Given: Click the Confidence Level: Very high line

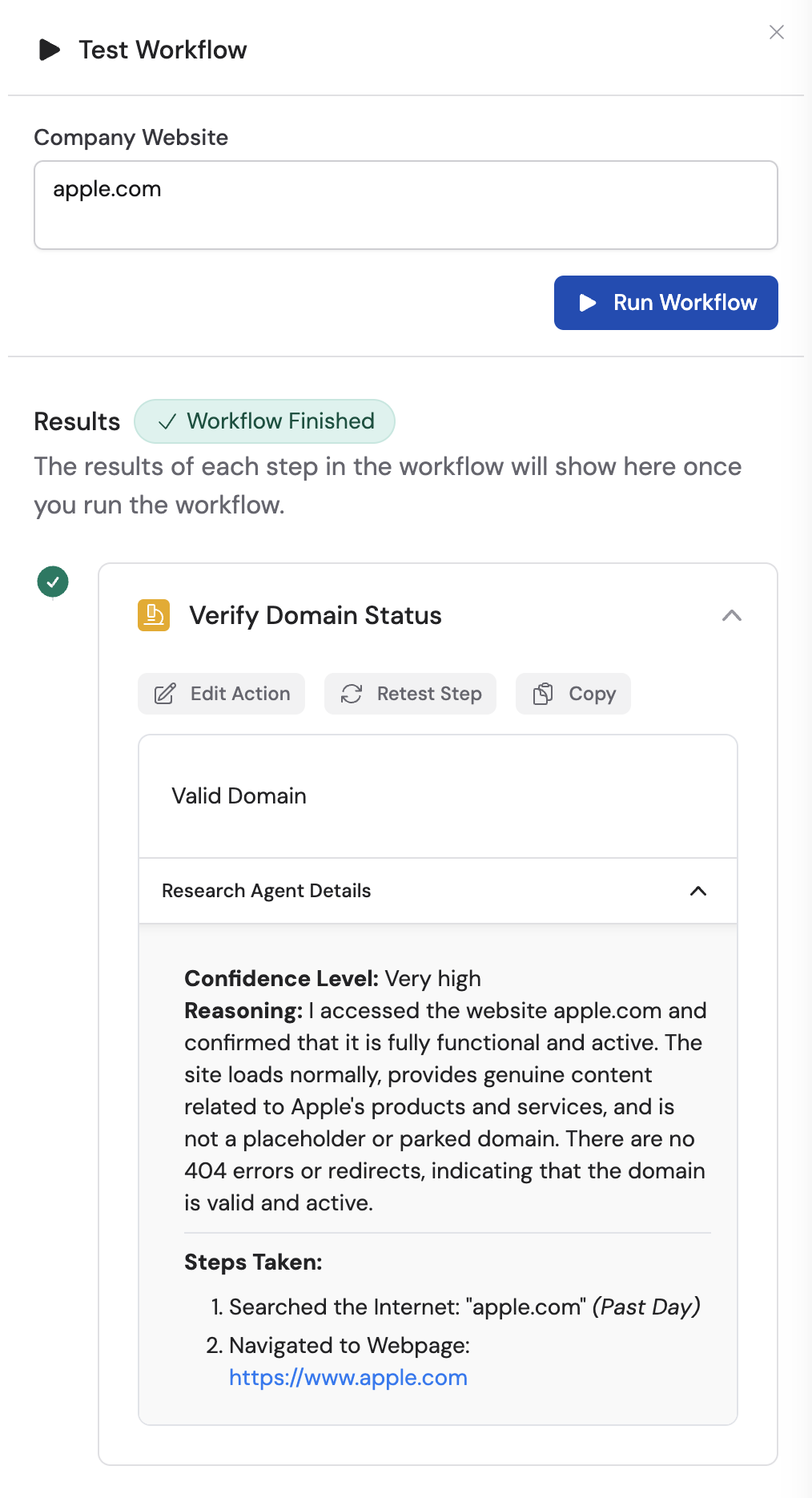Looking at the screenshot, I should 332,979.
